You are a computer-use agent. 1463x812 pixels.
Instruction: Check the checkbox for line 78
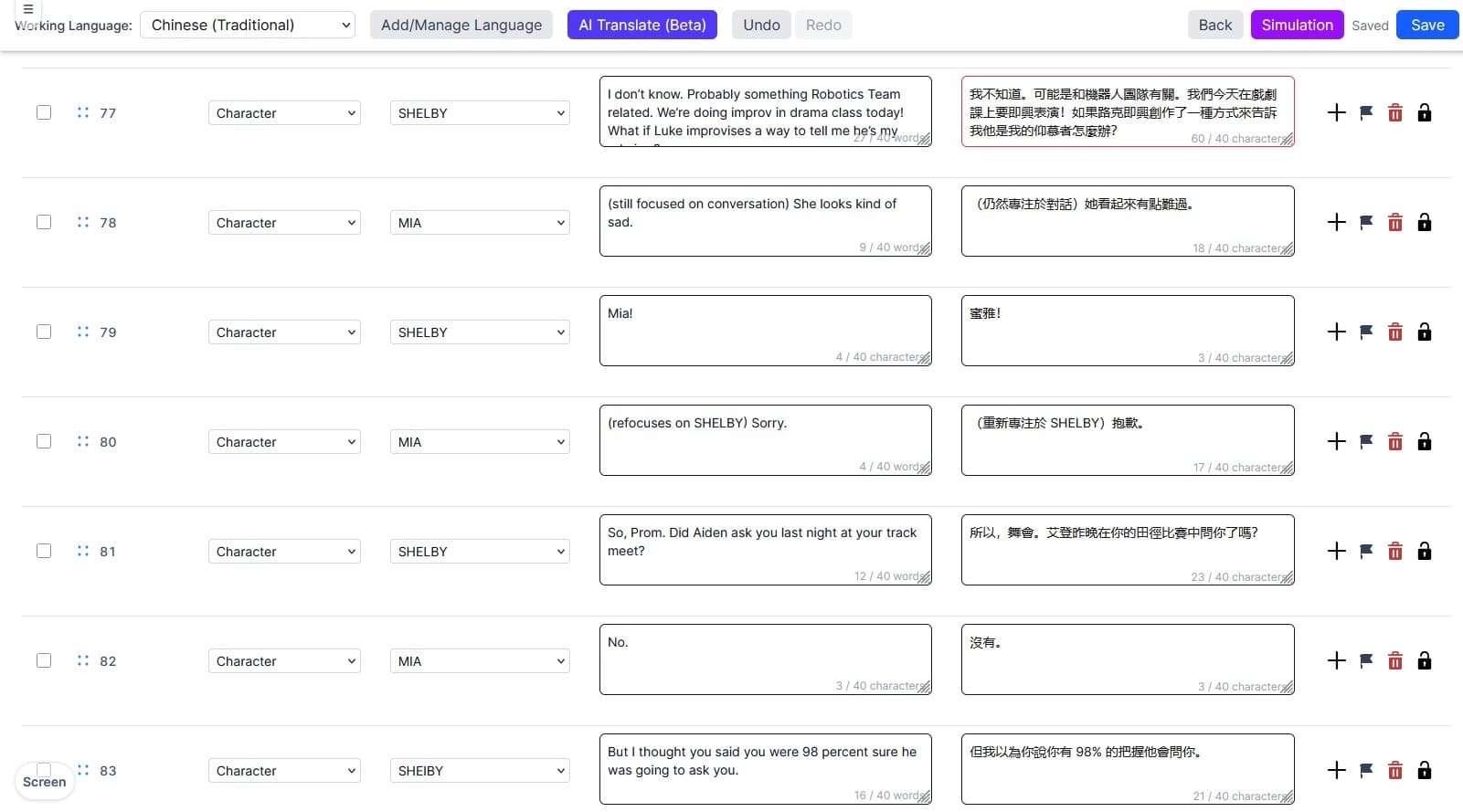[x=44, y=222]
